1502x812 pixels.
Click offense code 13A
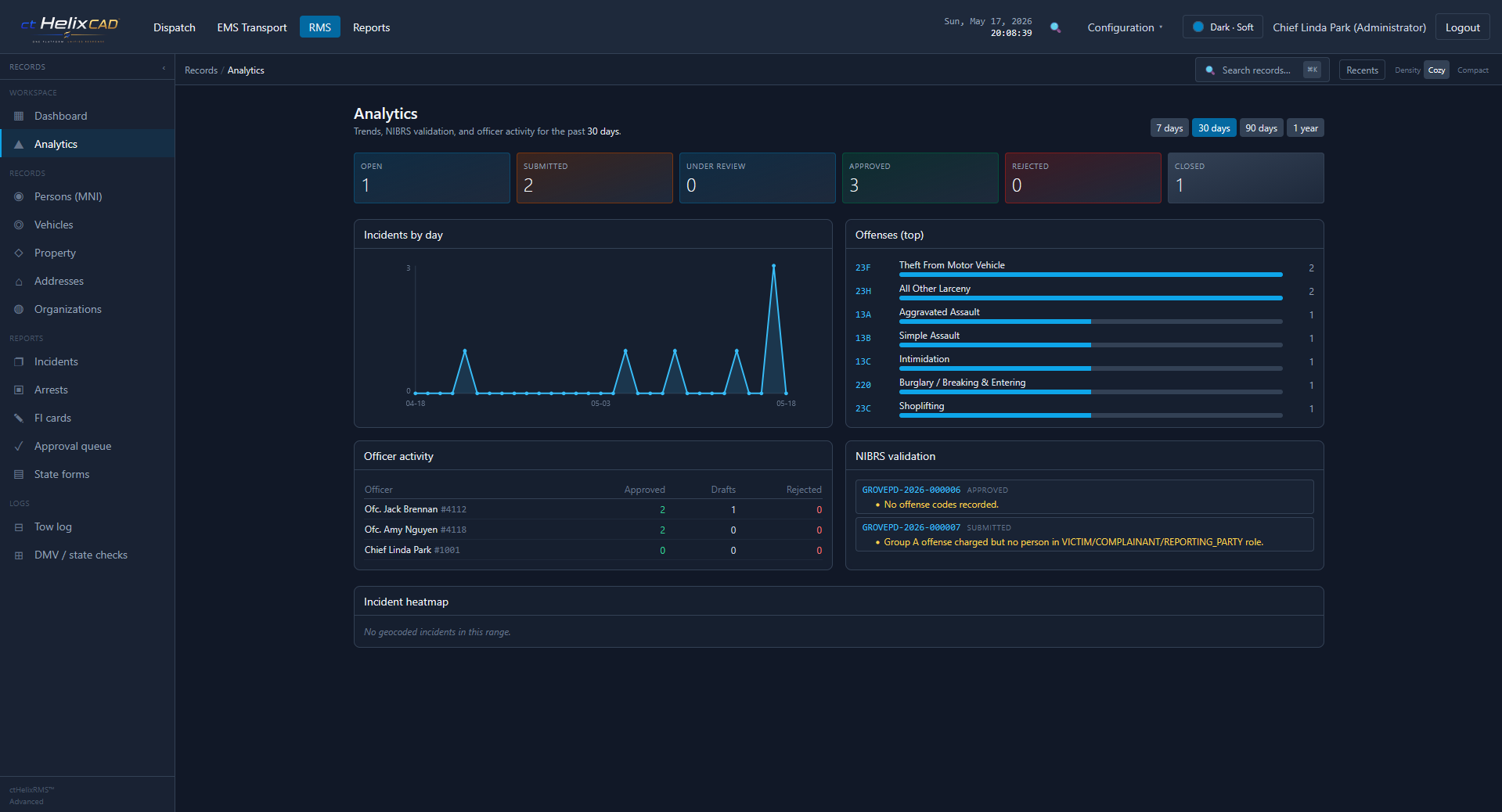(863, 314)
